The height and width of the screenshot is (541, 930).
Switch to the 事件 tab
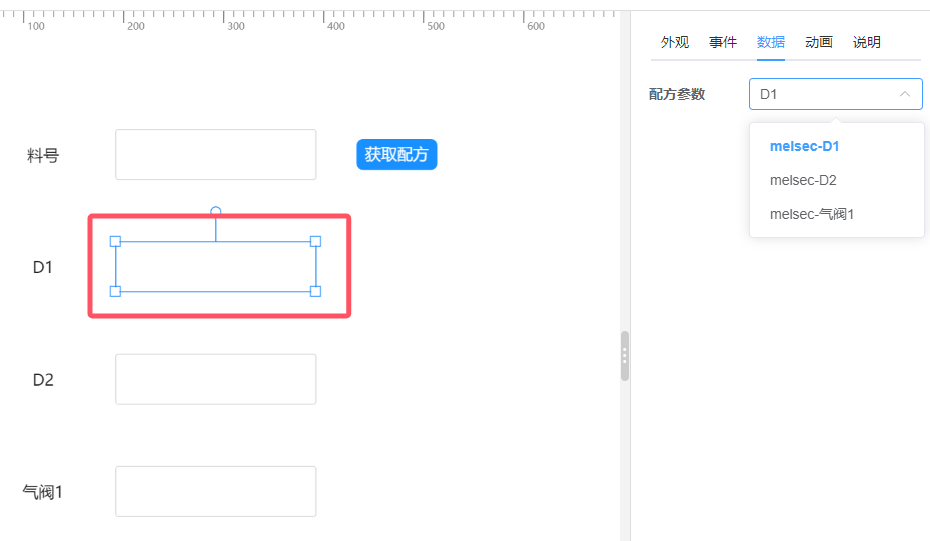[722, 42]
